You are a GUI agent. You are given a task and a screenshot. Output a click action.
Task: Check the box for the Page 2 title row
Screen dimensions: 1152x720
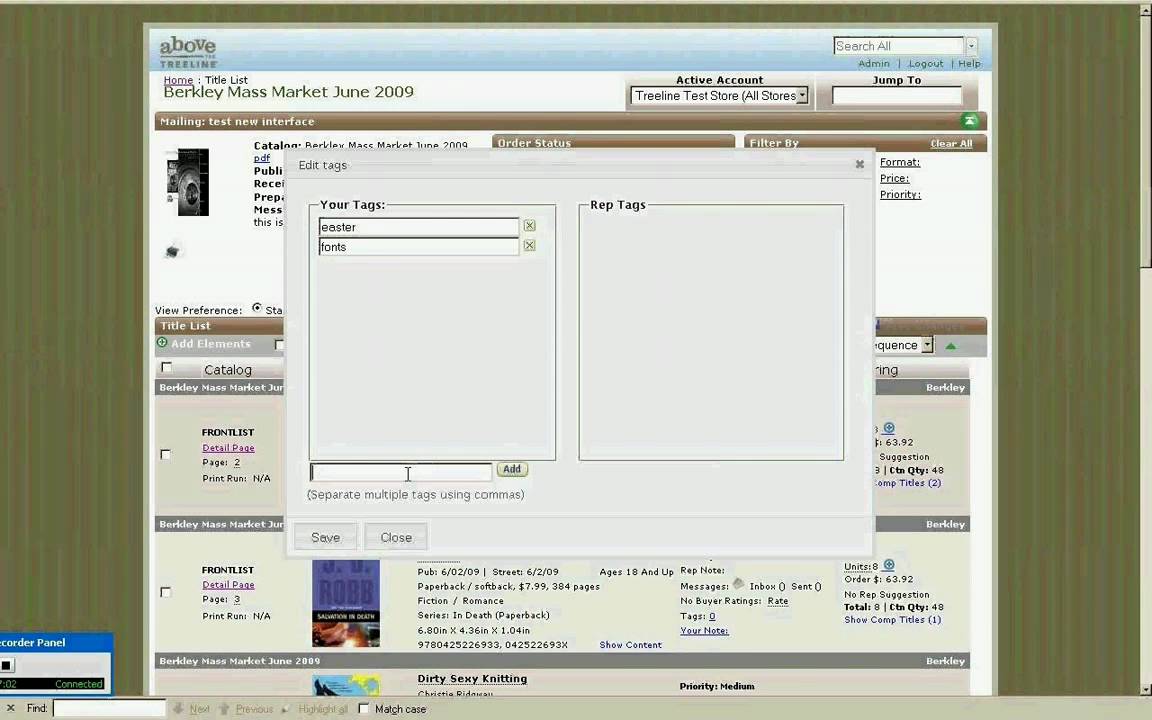pyautogui.click(x=166, y=454)
